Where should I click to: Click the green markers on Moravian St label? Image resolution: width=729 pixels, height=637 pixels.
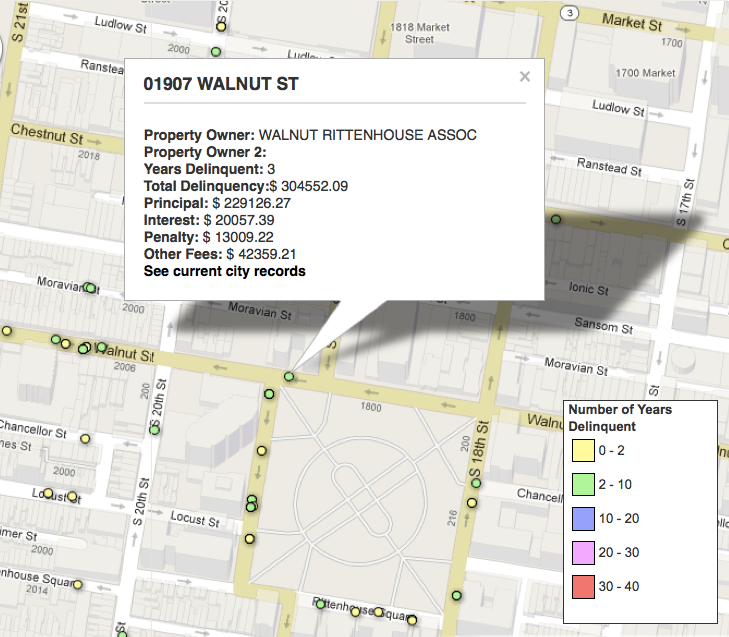pos(90,288)
